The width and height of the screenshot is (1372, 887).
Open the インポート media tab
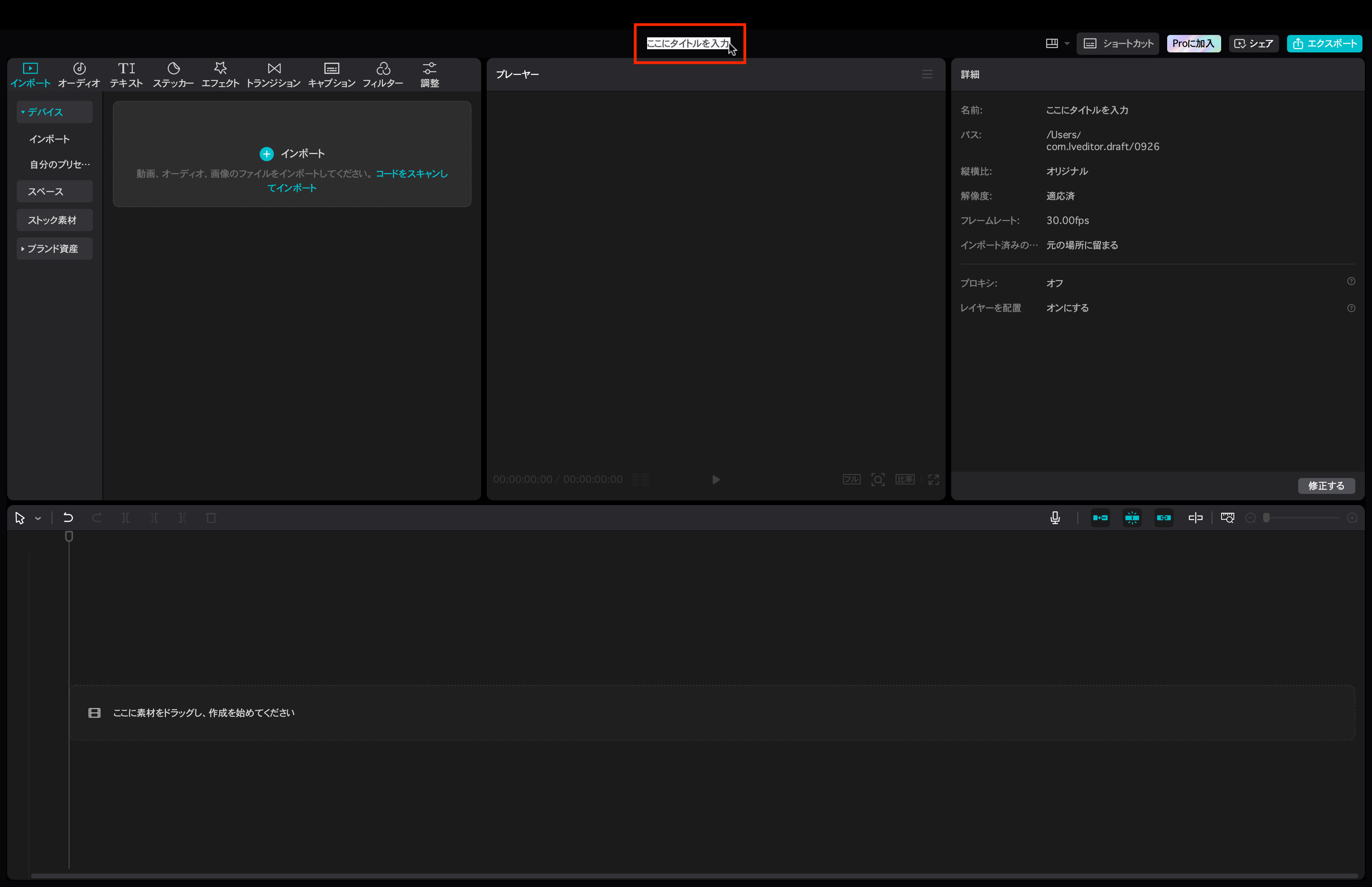pos(30,75)
